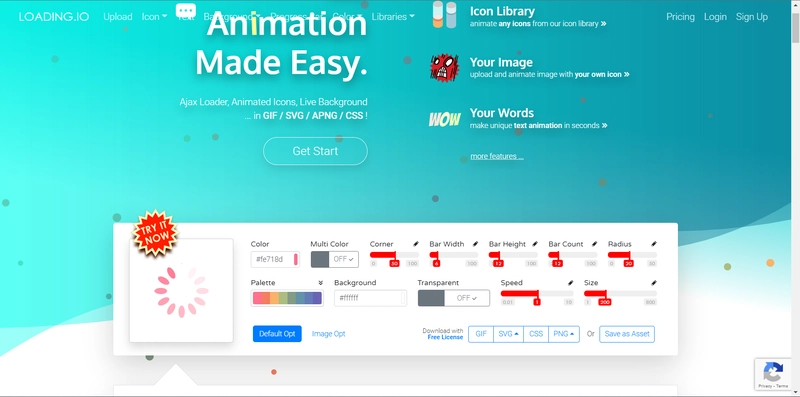This screenshot has width=800, height=397.
Task: Open the Libraries menu in navbar
Action: tap(393, 17)
